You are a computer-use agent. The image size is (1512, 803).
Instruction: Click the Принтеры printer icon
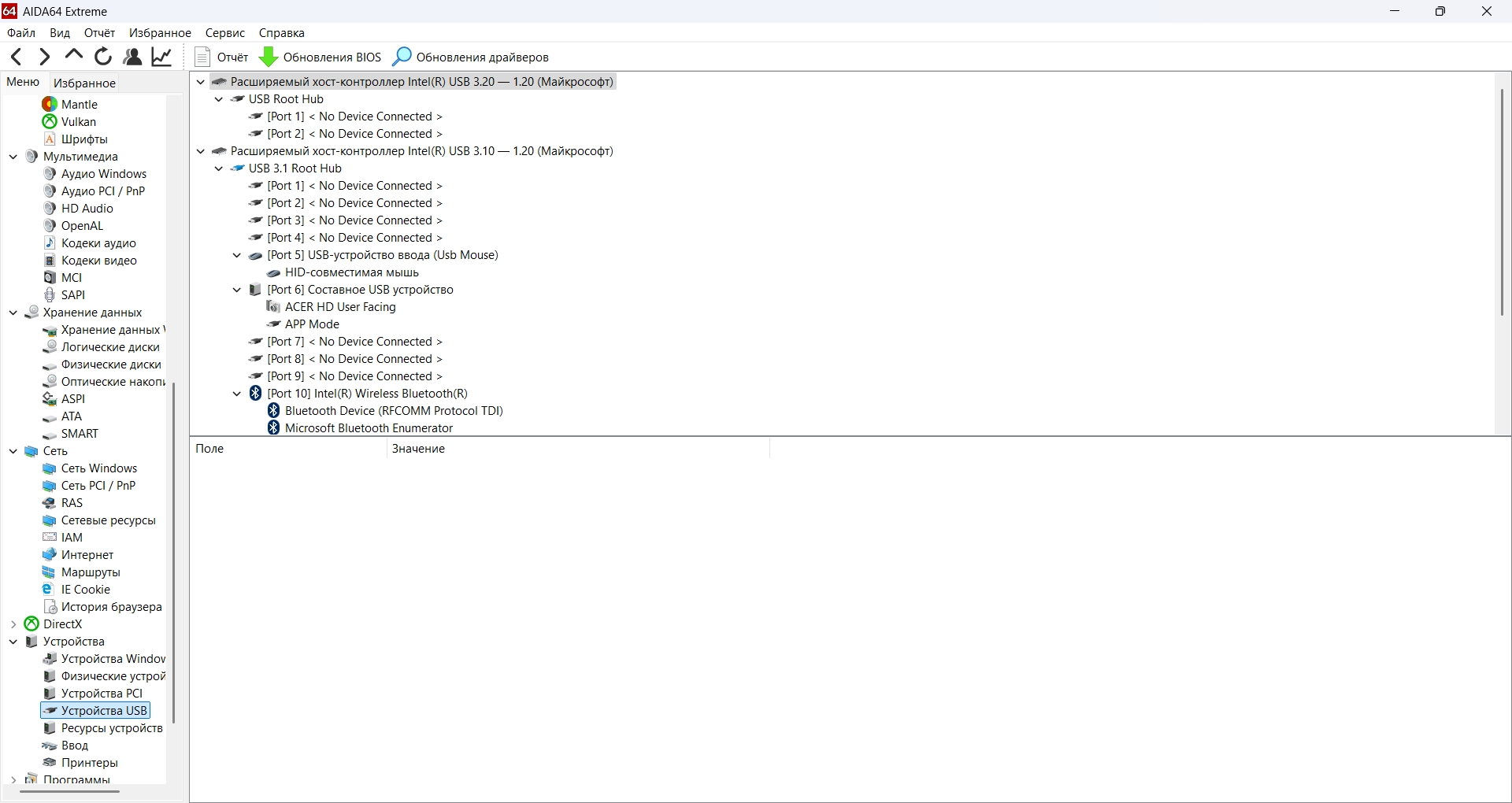50,763
